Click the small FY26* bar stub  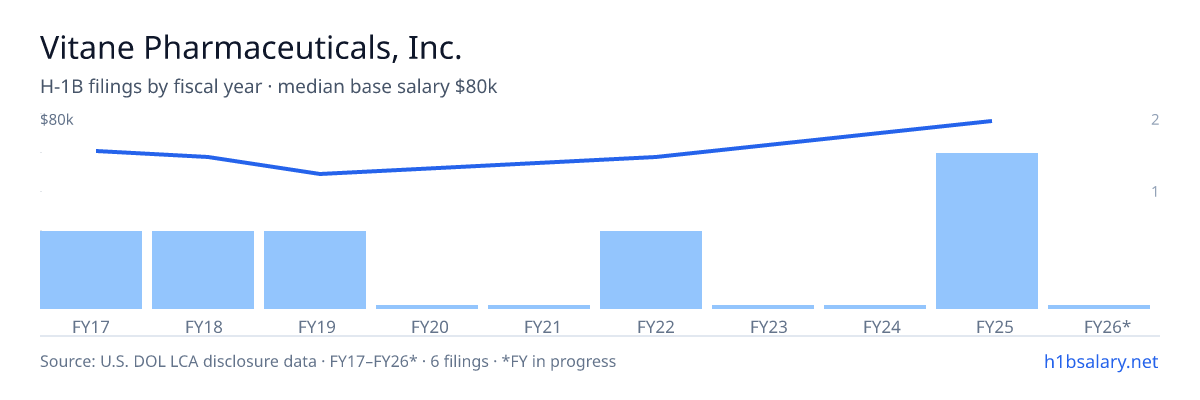pos(1099,307)
